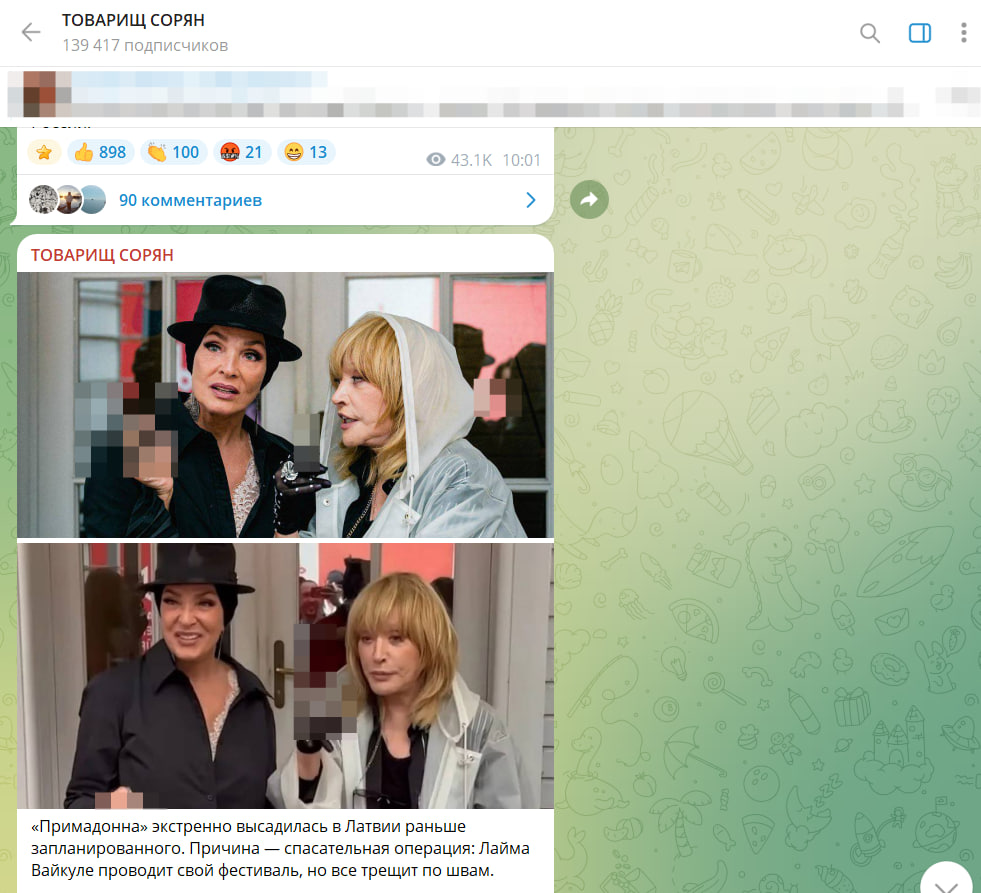Click the commenter avatars beside 90 комментариев

(x=68, y=200)
